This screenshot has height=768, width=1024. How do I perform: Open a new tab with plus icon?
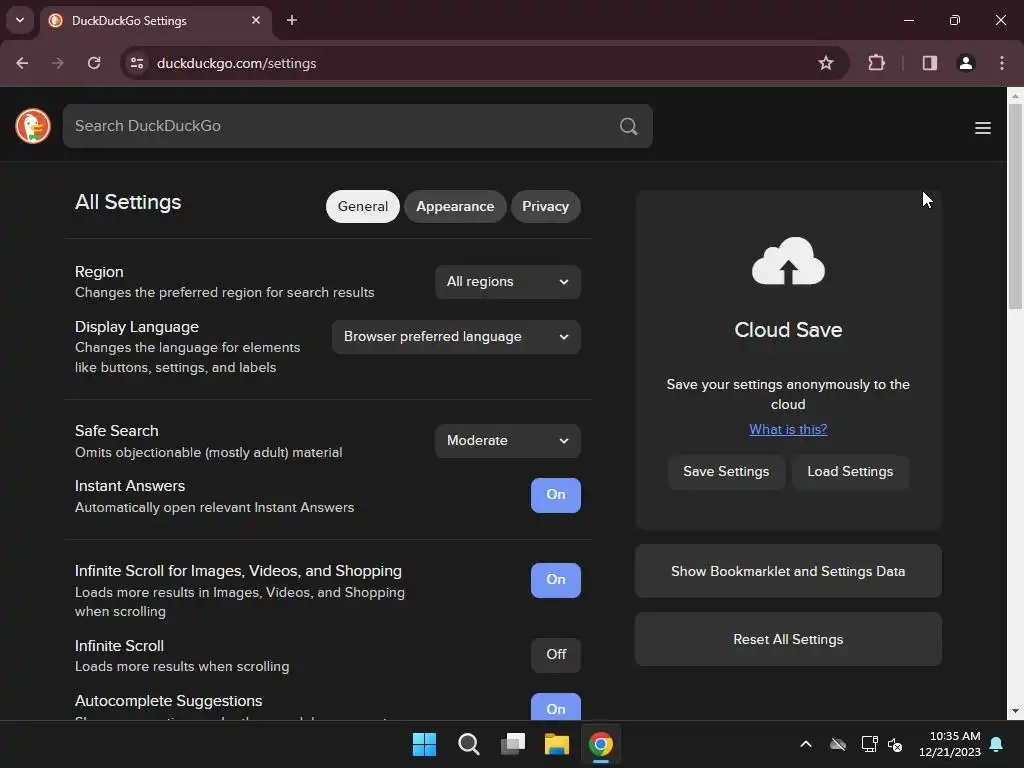click(292, 20)
